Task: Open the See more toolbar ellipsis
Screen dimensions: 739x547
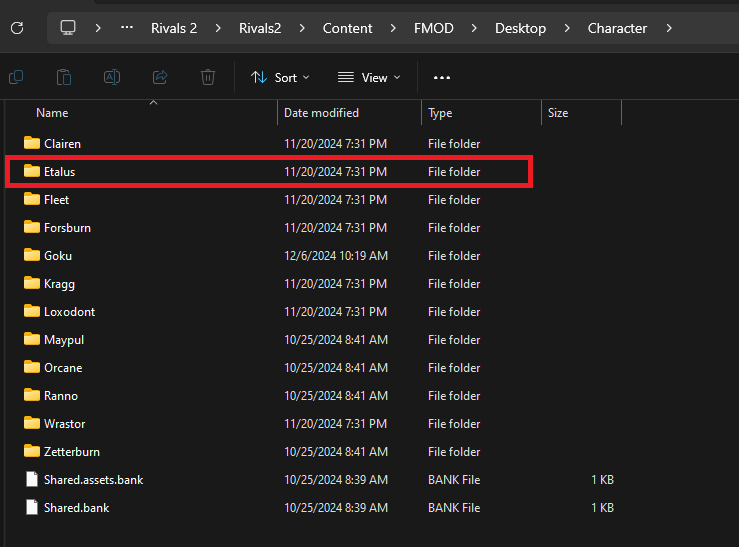Action: click(x=442, y=77)
